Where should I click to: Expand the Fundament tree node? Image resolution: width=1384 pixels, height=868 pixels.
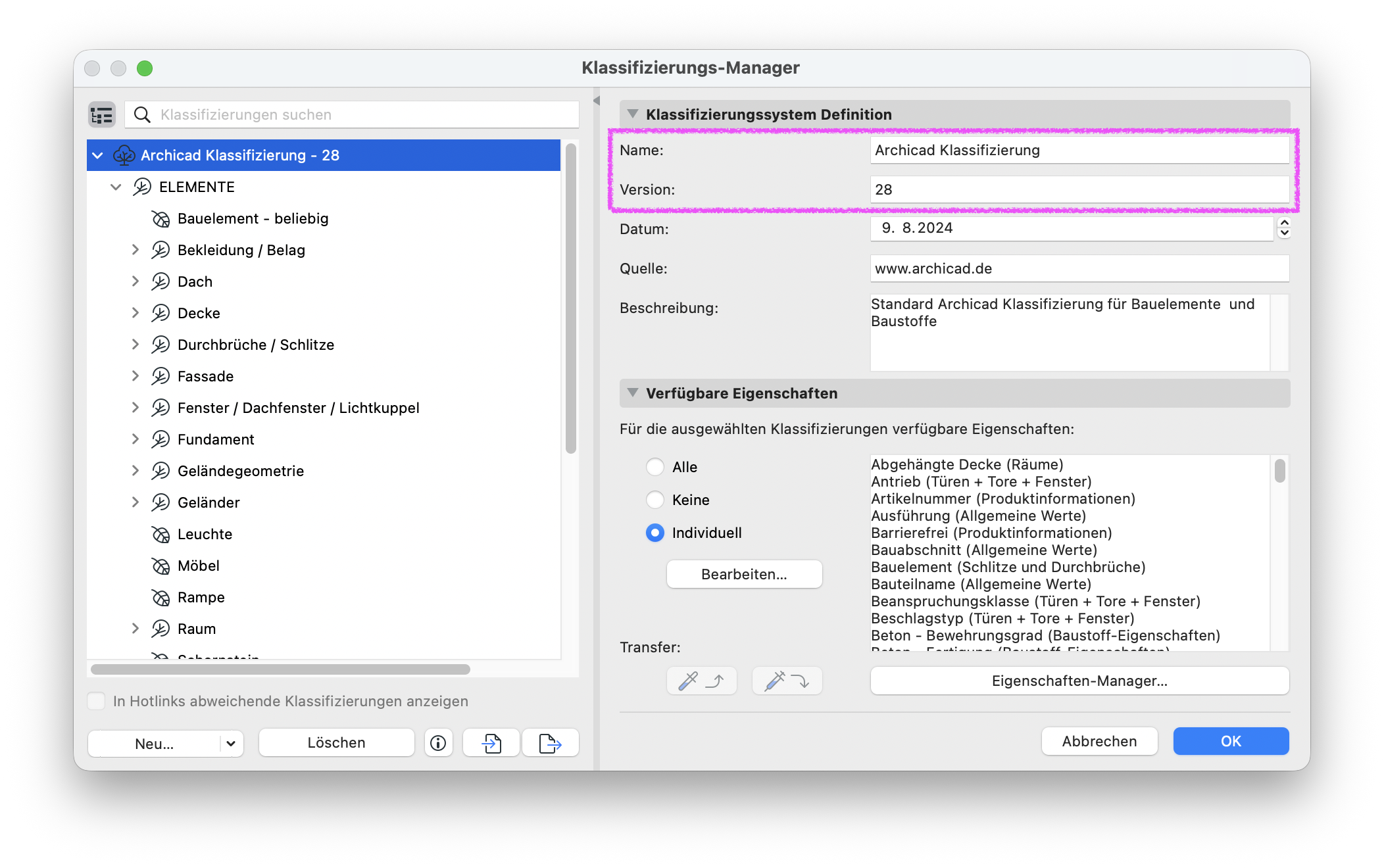[x=135, y=439]
